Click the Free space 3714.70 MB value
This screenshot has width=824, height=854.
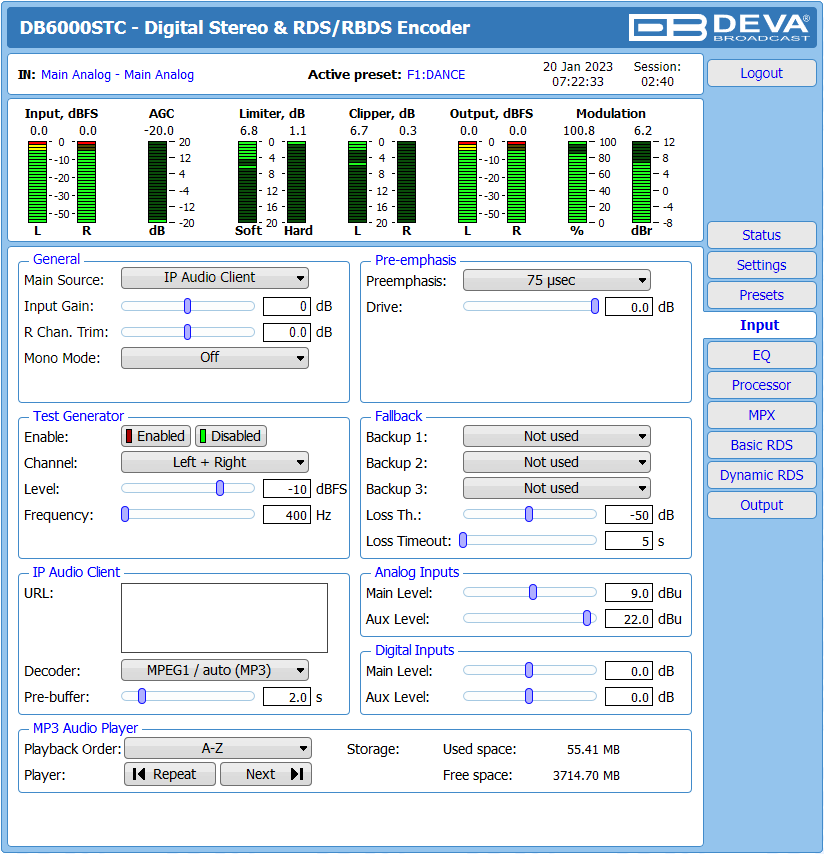click(x=587, y=776)
